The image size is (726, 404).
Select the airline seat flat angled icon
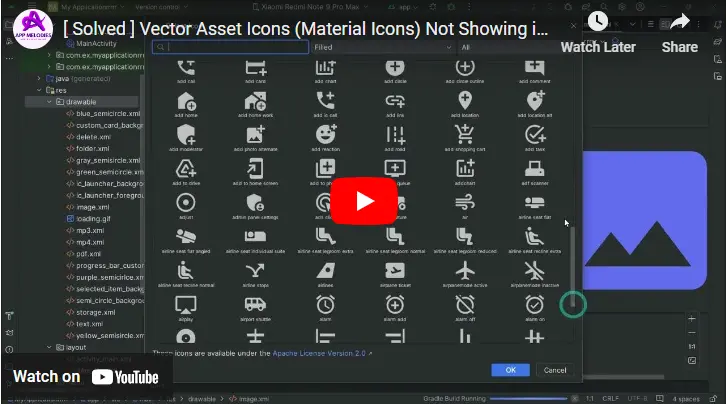pos(186,236)
